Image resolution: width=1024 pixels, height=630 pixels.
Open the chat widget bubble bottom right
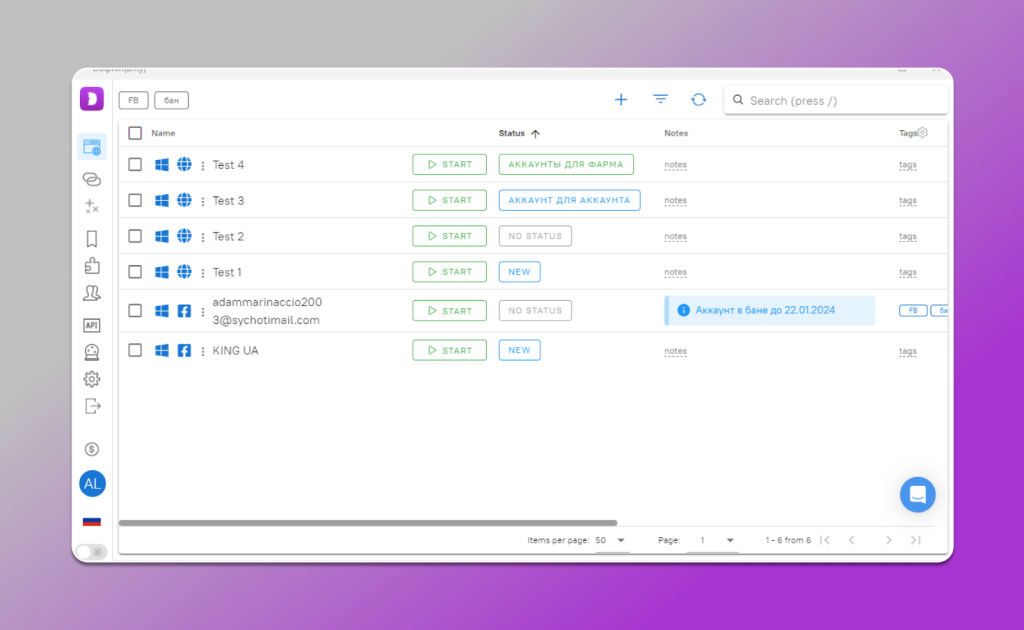tap(917, 494)
